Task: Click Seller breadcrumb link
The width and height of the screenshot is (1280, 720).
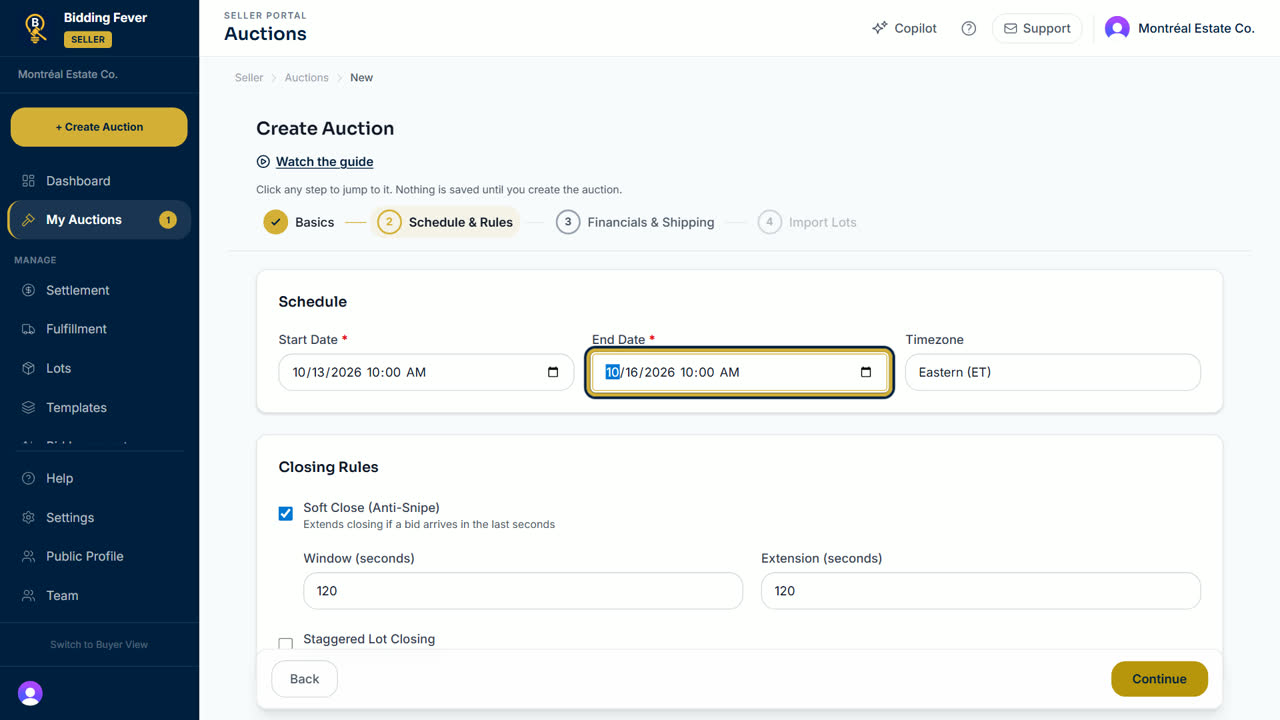Action: pyautogui.click(x=249, y=77)
